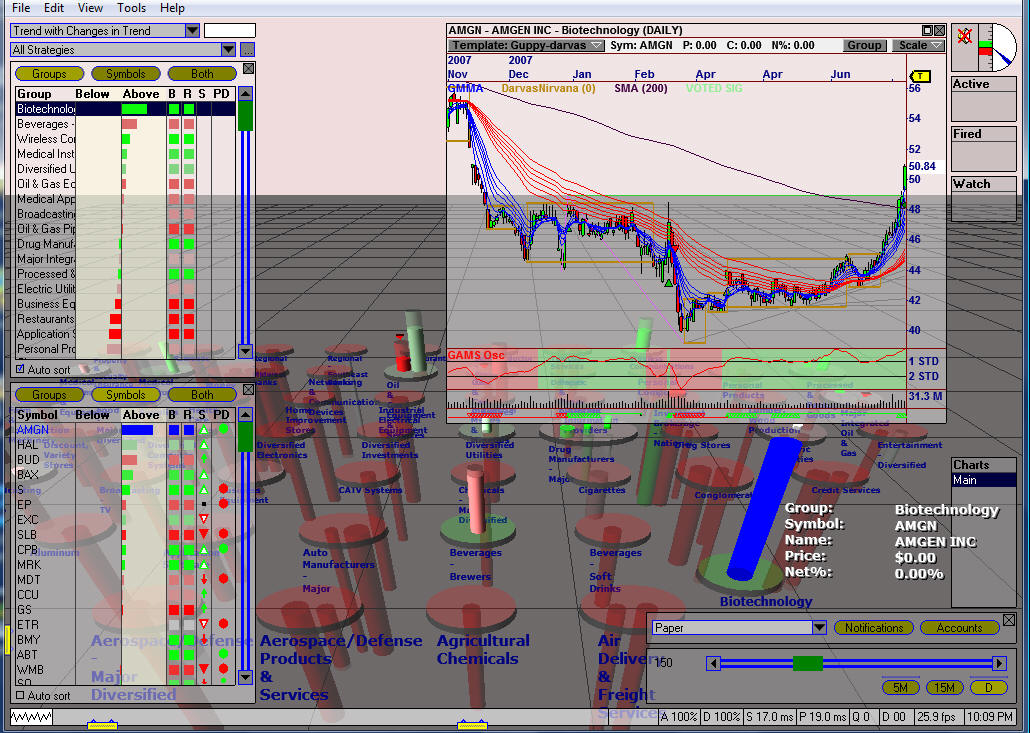The height and width of the screenshot is (733, 1030).
Task: Select the Watch panel
Action: point(983,198)
